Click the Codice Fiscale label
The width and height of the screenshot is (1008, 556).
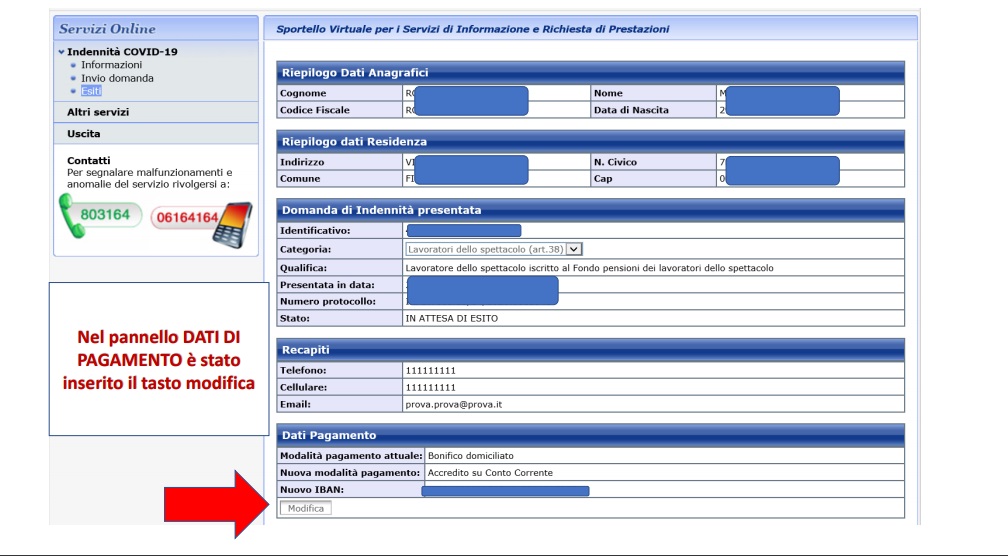314,110
